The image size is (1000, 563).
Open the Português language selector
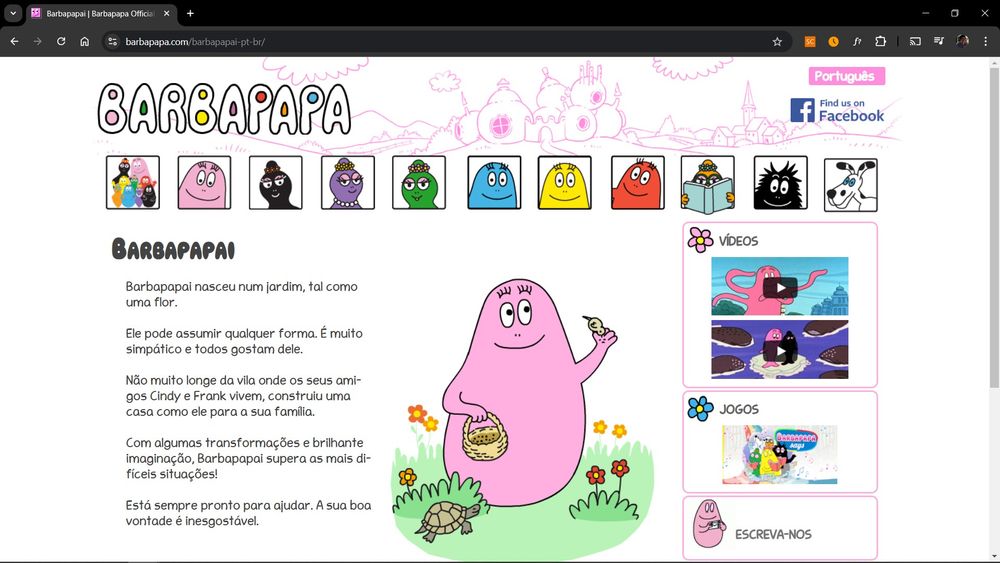click(x=847, y=76)
